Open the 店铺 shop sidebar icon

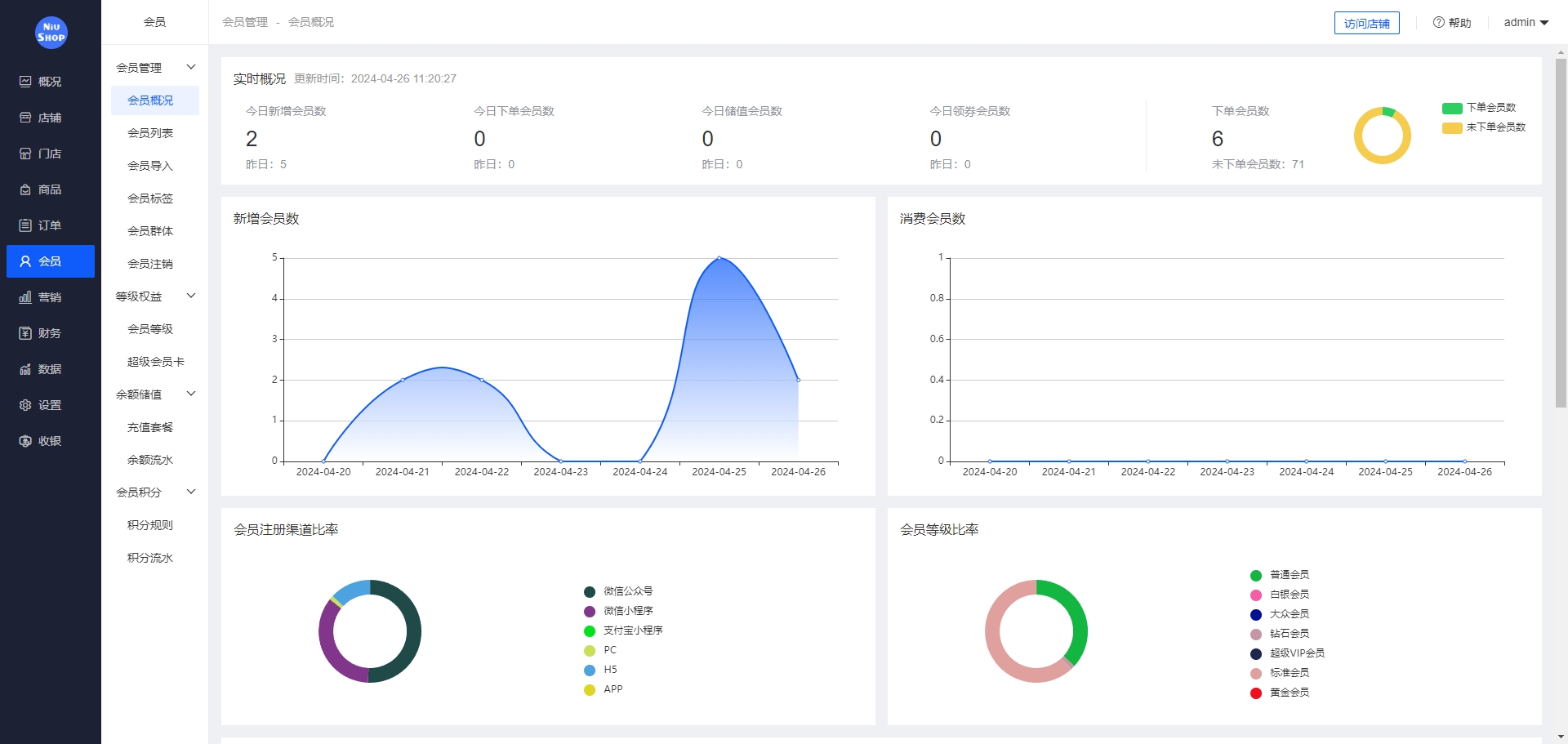click(25, 118)
